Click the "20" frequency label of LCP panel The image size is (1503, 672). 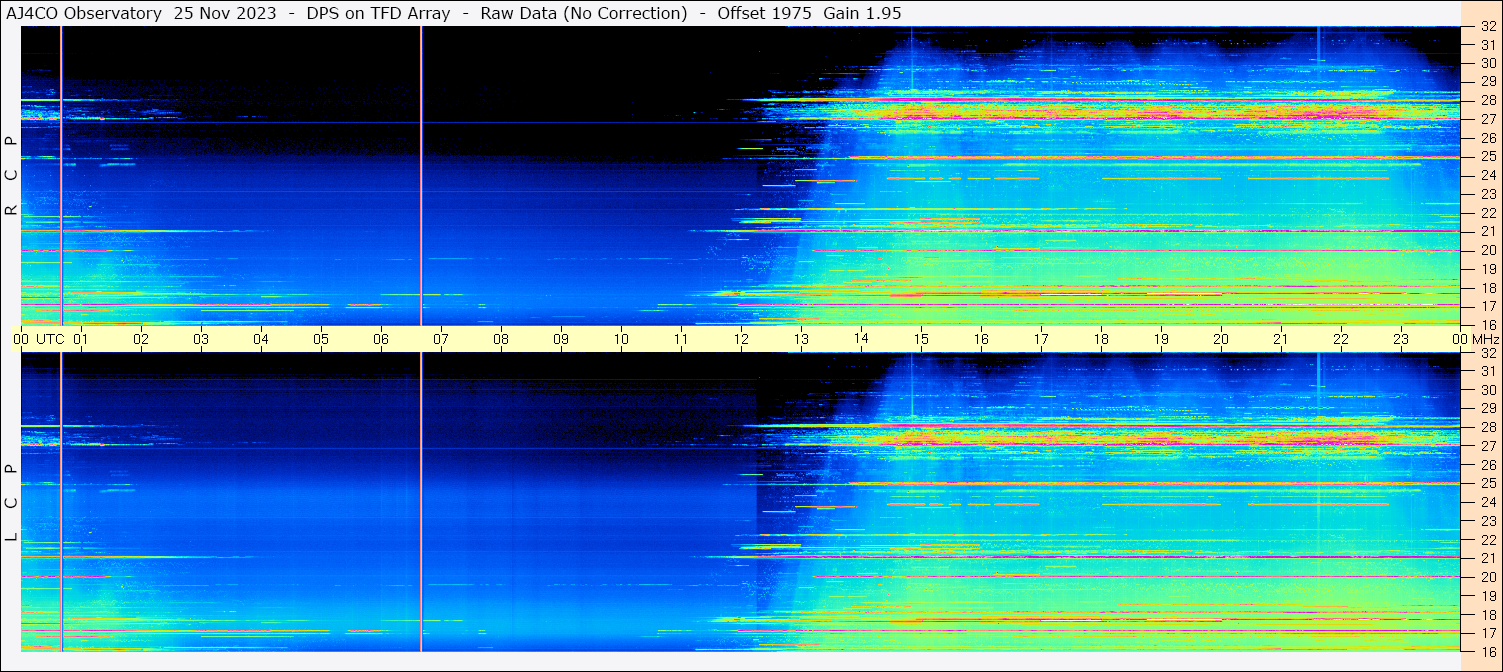point(1488,577)
